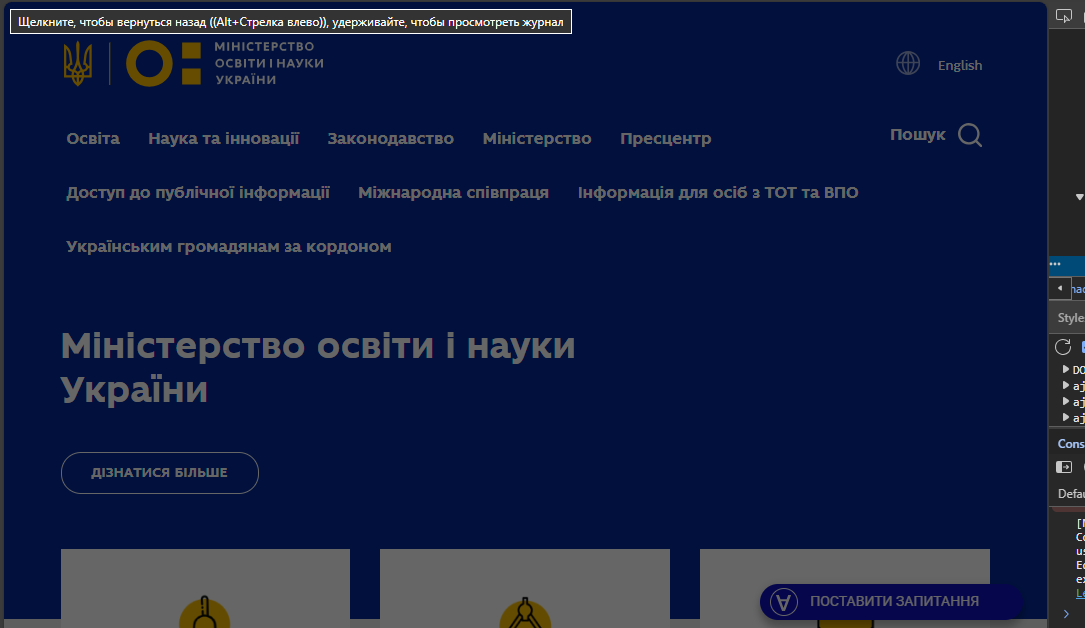This screenshot has width=1085, height=628.
Task: Click the Дізнатися більше button
Action: pos(160,473)
